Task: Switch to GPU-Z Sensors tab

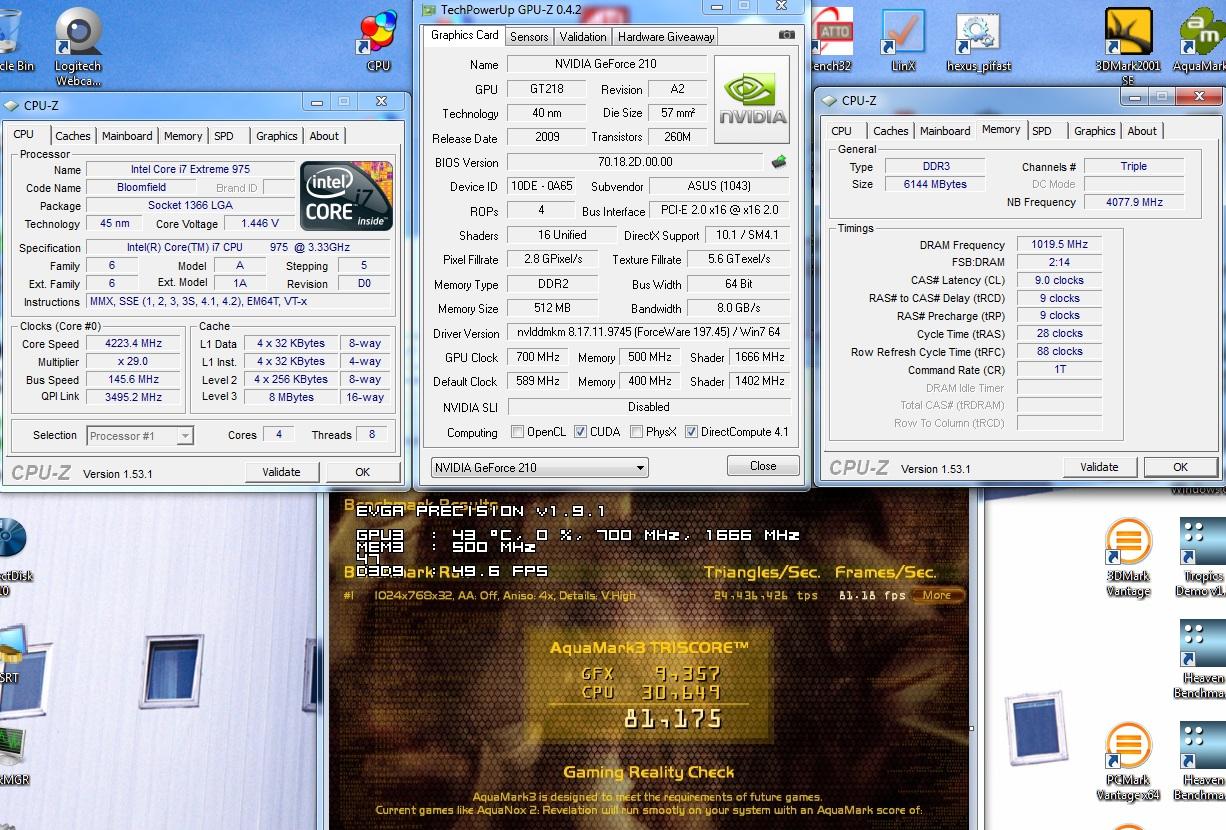Action: click(529, 37)
